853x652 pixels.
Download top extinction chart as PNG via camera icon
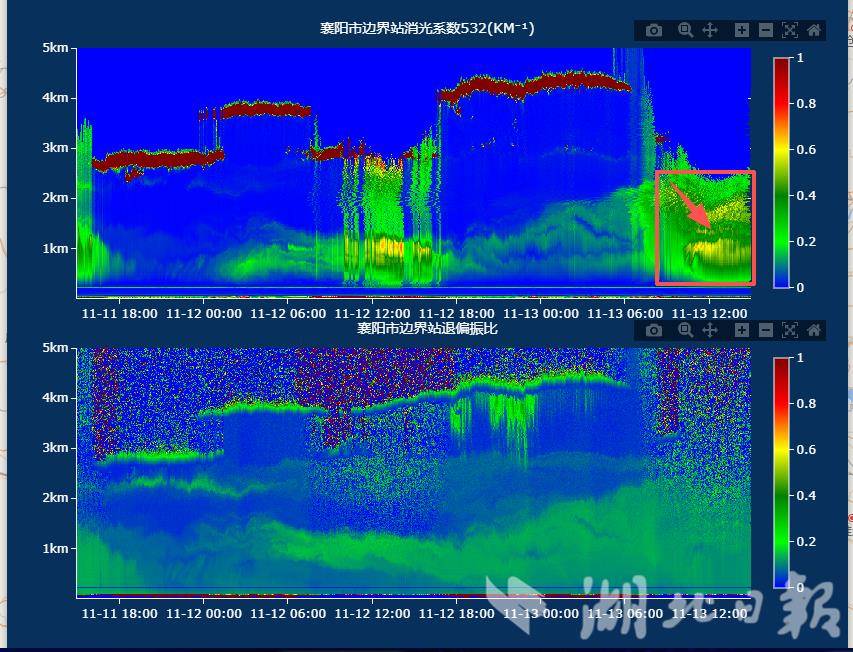(x=654, y=30)
